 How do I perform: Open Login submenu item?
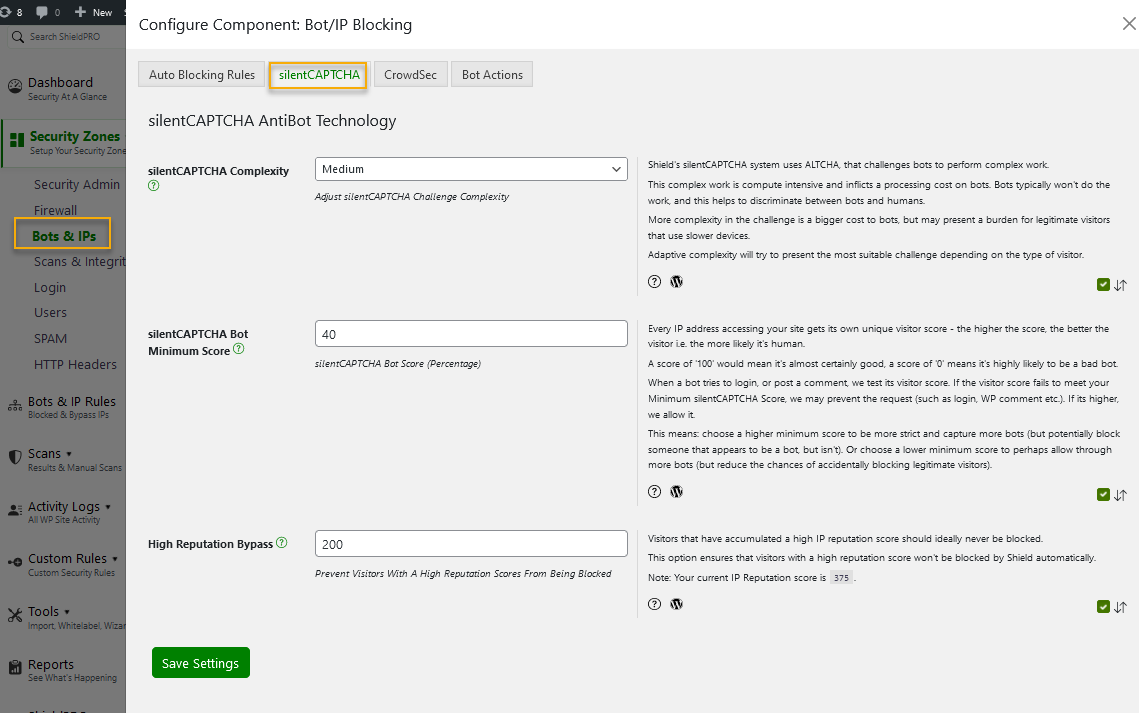(49, 288)
